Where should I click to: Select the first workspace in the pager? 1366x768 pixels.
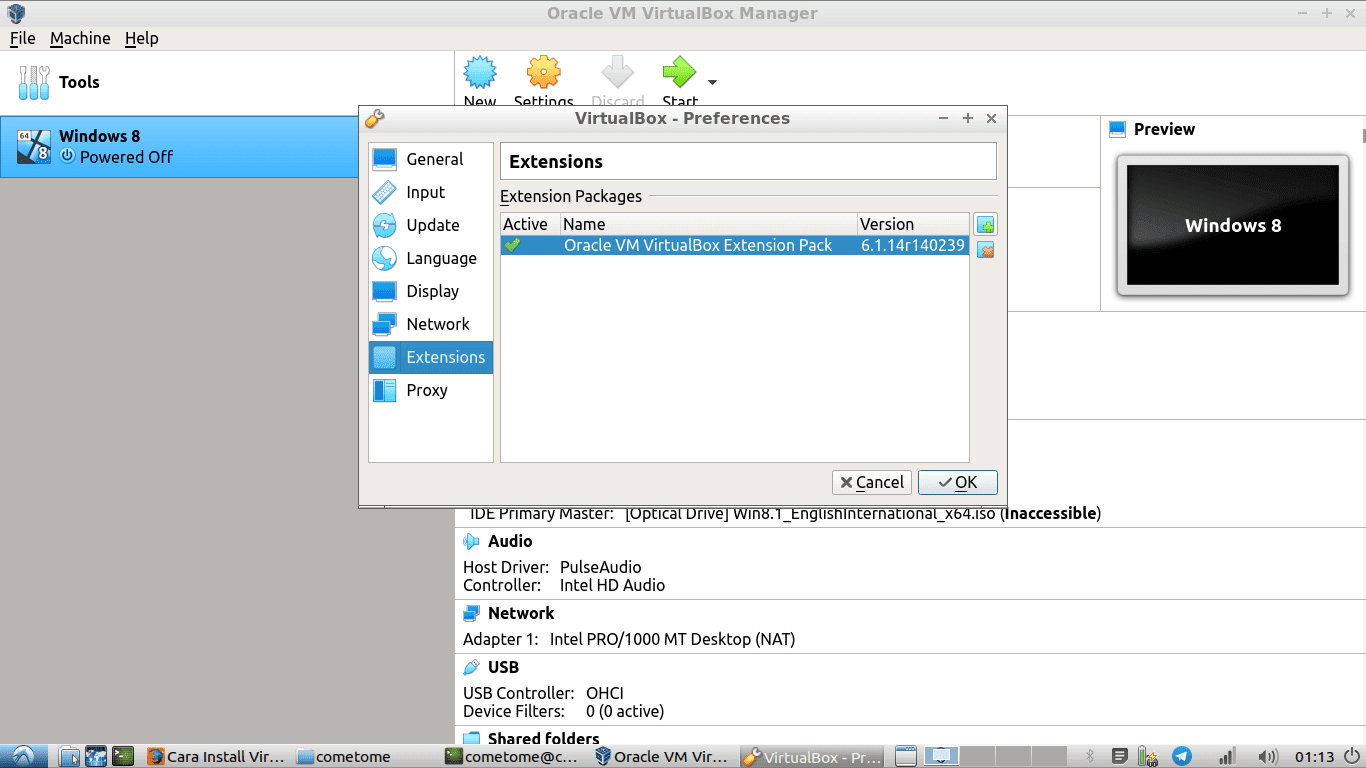(942, 757)
